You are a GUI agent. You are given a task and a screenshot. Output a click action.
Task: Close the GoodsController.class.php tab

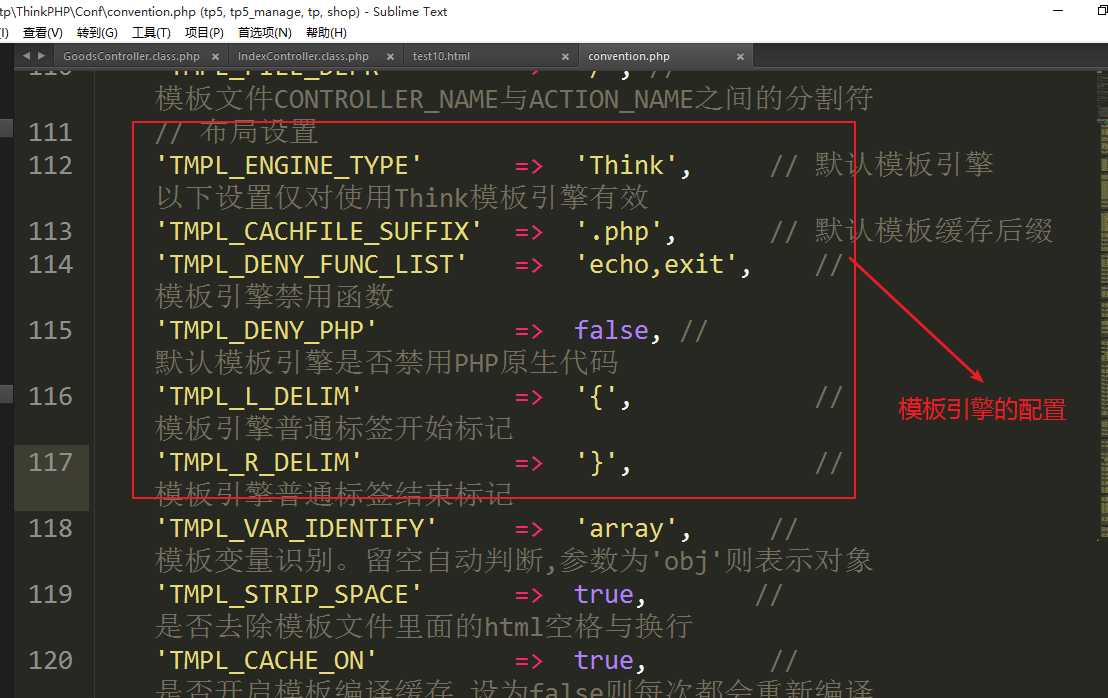tap(215, 57)
